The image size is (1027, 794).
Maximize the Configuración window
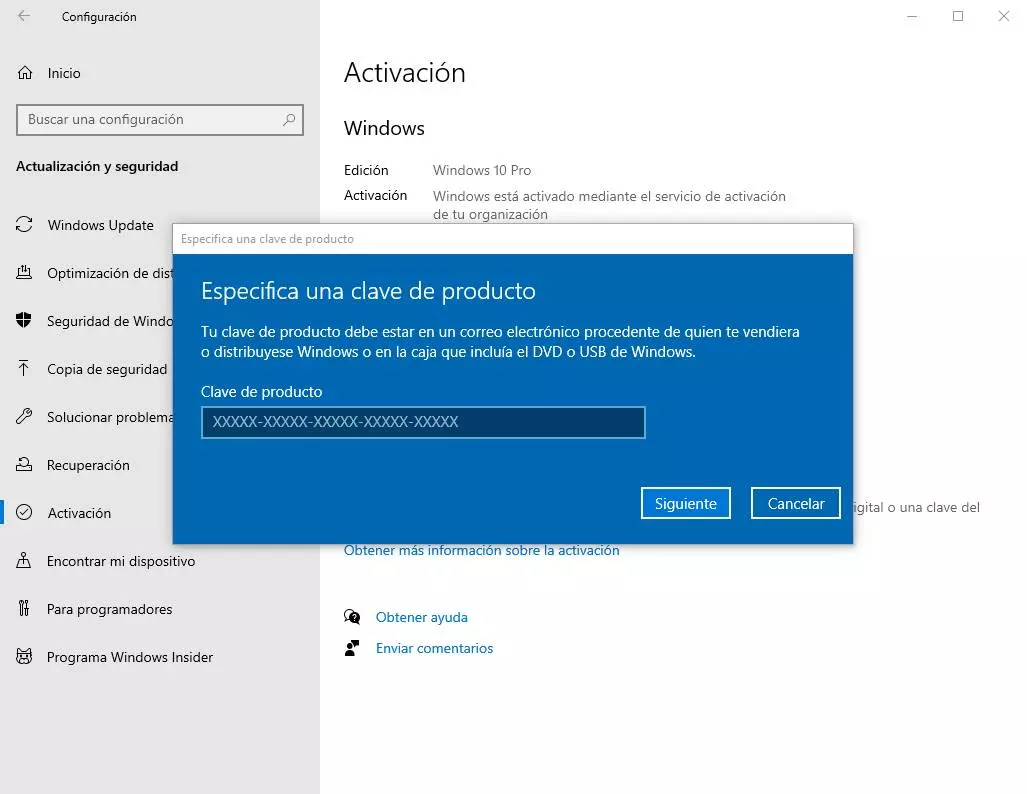[x=958, y=16]
